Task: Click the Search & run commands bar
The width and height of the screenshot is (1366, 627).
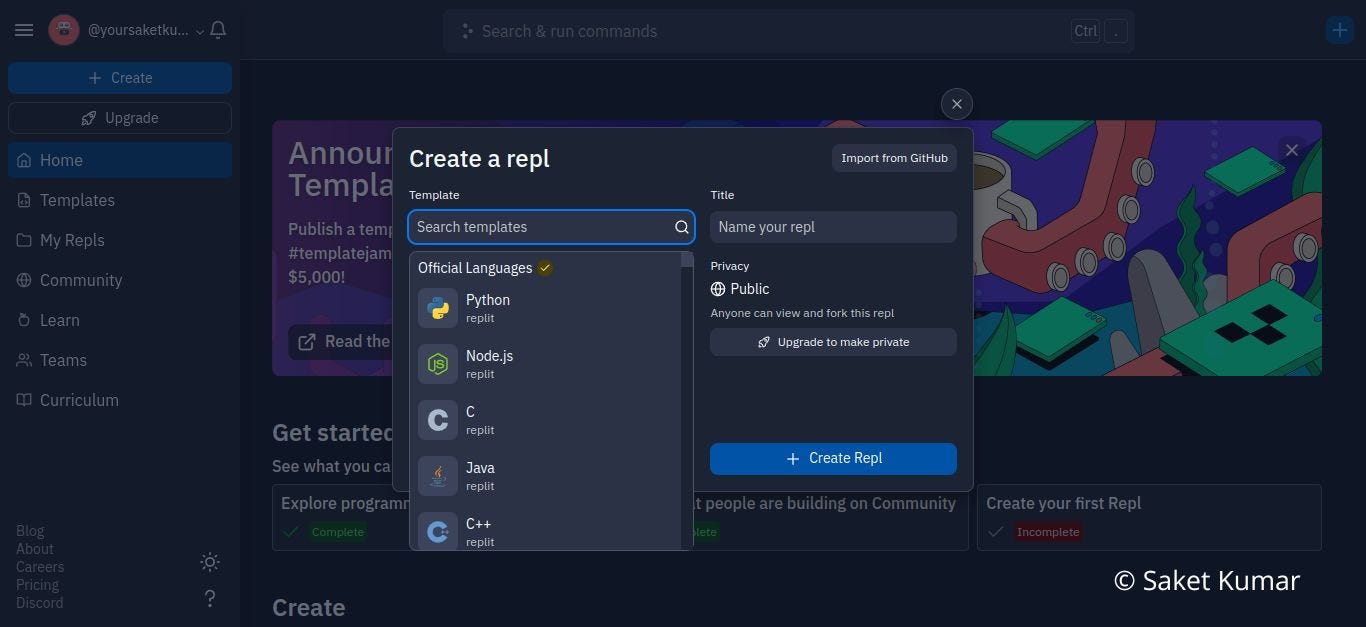Action: point(788,31)
